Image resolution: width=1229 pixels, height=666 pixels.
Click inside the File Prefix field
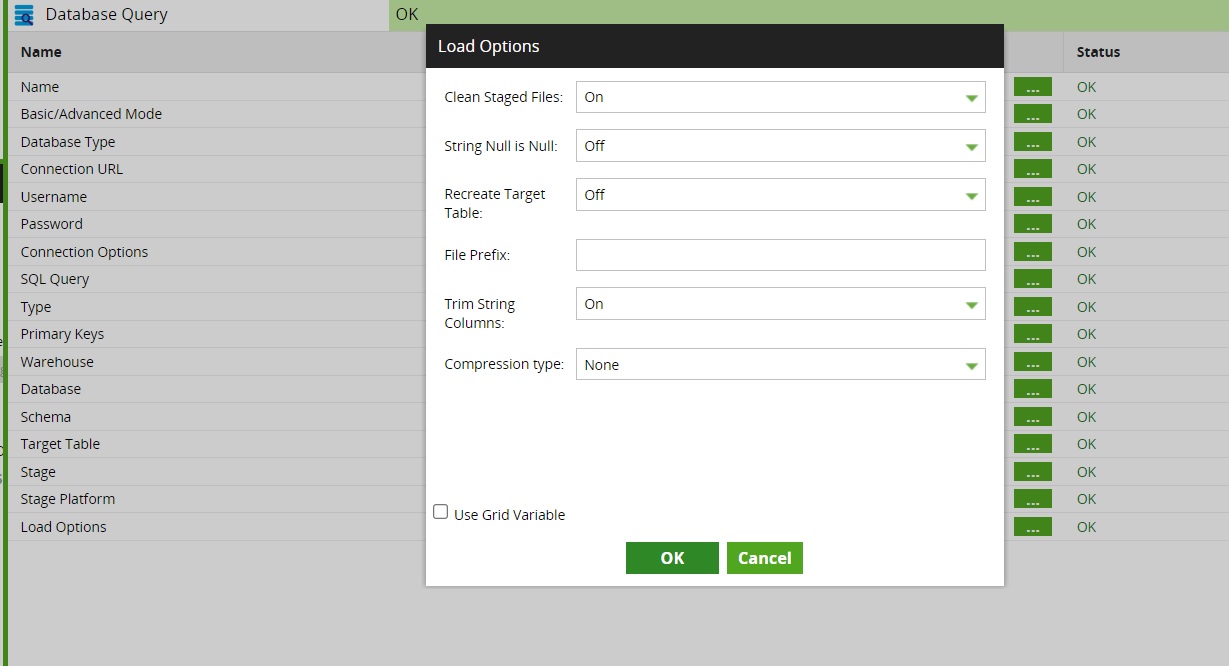click(780, 255)
